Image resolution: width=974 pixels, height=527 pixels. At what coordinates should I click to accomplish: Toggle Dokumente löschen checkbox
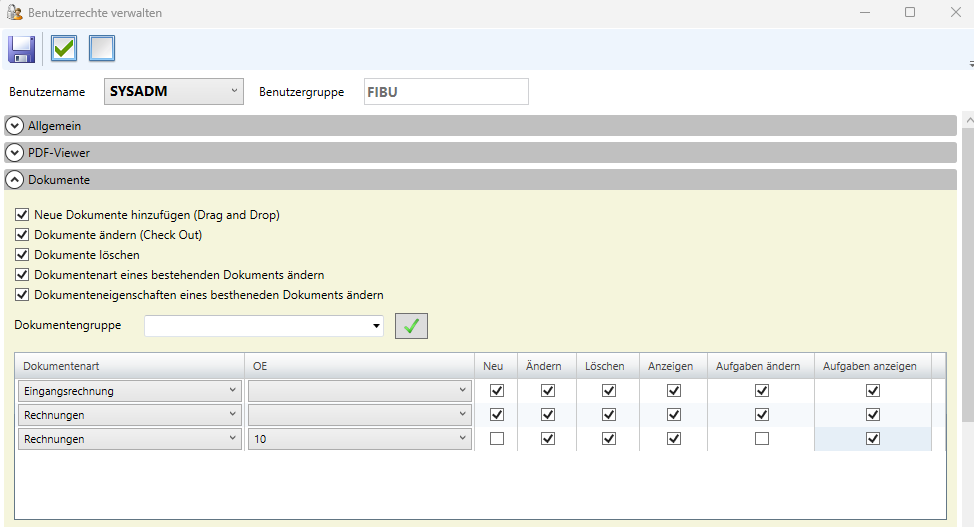[x=22, y=255]
